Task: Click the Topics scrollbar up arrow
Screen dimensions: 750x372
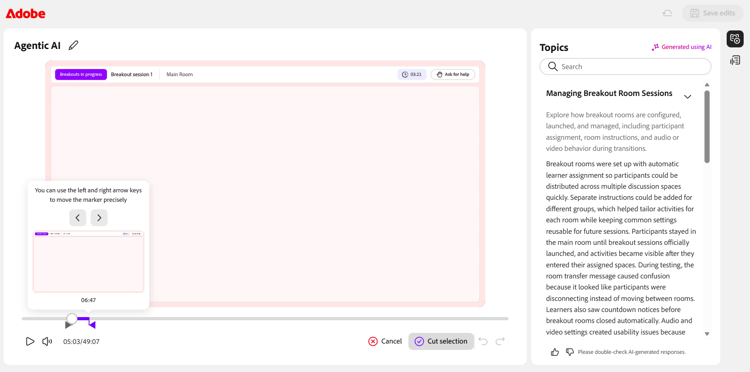Action: pyautogui.click(x=707, y=85)
